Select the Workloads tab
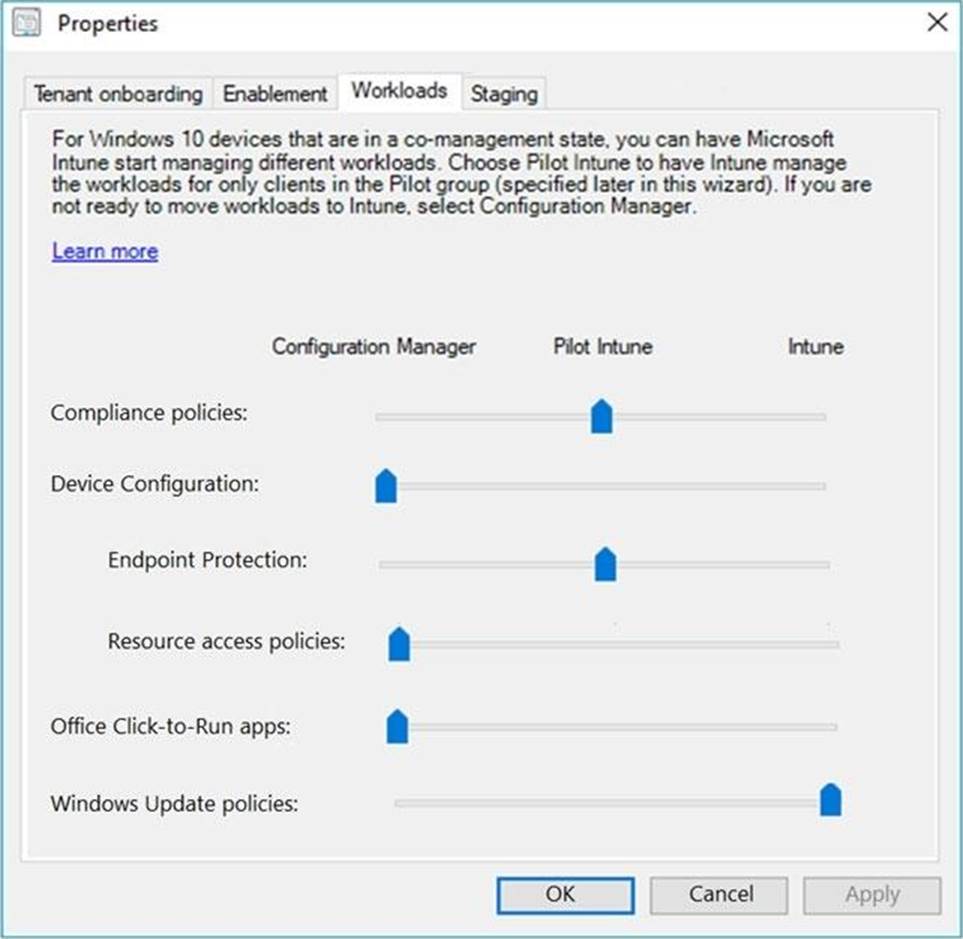963x939 pixels. pos(399,91)
